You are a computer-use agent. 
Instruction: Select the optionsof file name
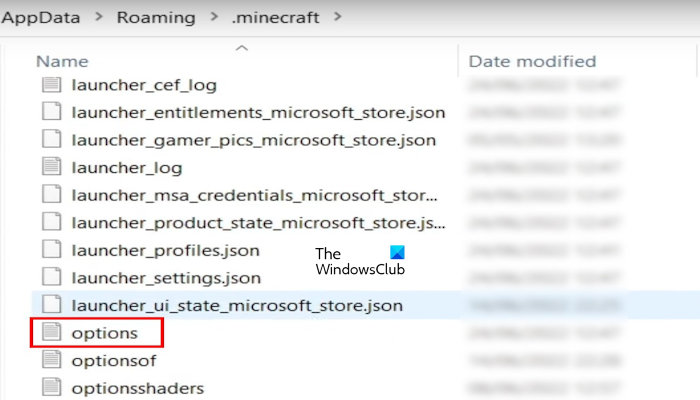pyautogui.click(x=114, y=361)
